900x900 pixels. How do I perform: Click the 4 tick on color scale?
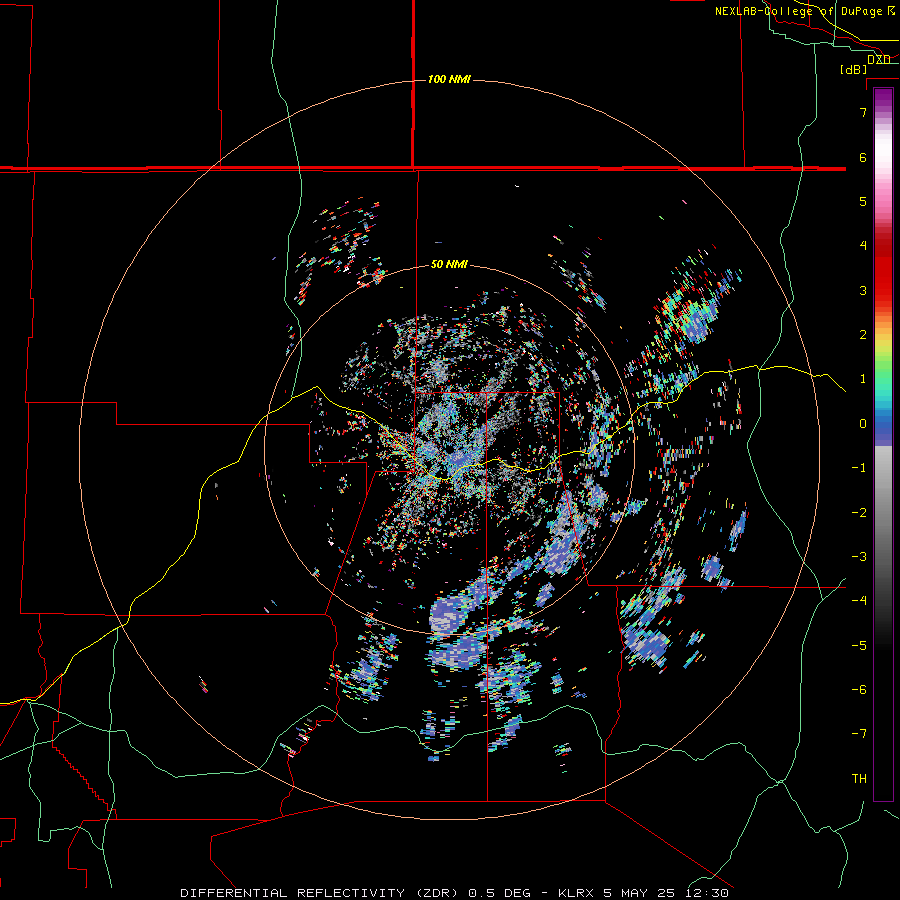[x=863, y=246]
